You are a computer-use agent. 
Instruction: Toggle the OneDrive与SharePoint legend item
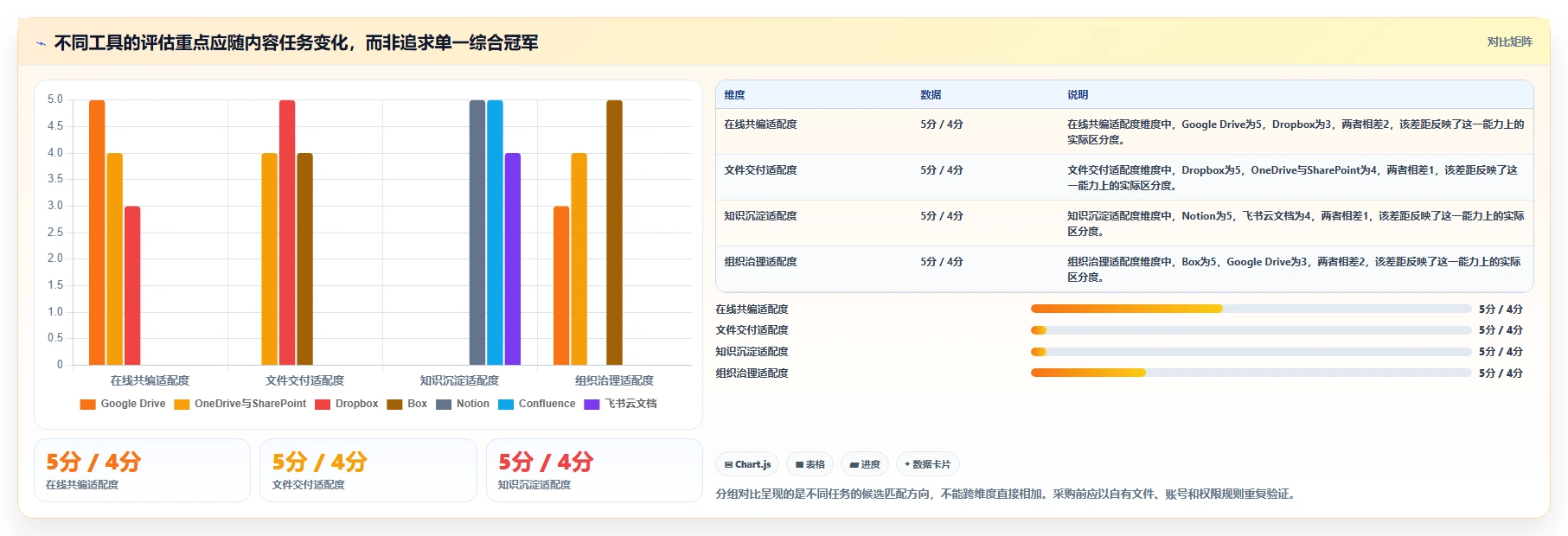(x=240, y=404)
